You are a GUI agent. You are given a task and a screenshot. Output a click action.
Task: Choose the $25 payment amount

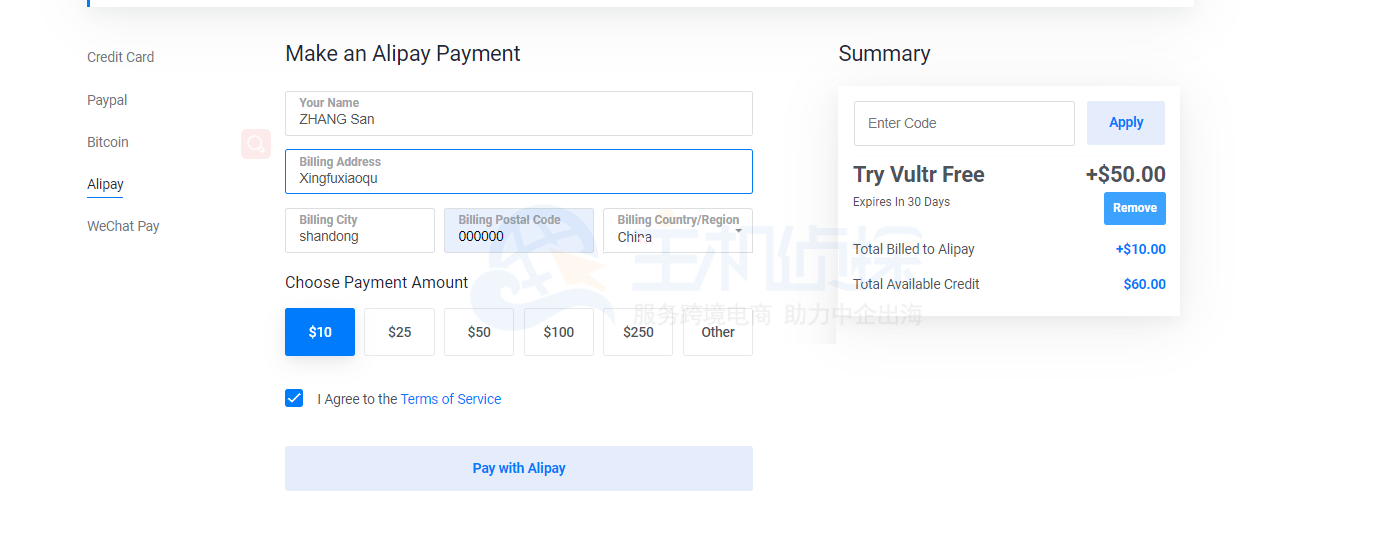click(399, 332)
